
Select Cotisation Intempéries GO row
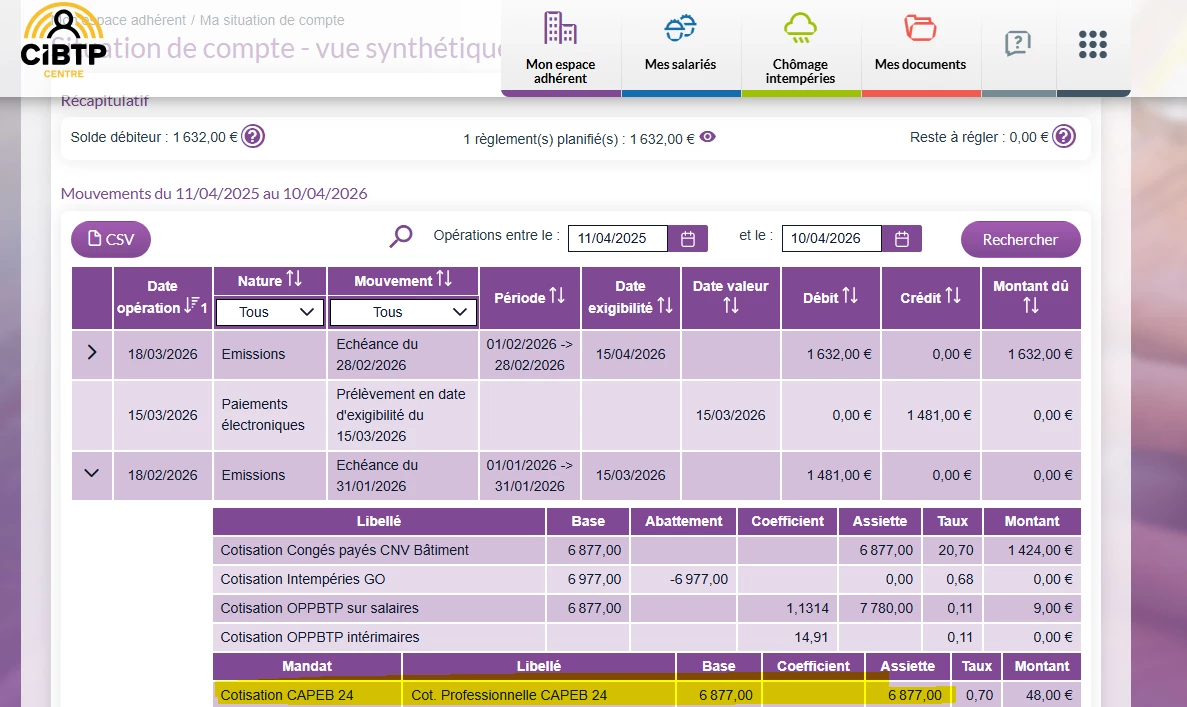point(646,579)
